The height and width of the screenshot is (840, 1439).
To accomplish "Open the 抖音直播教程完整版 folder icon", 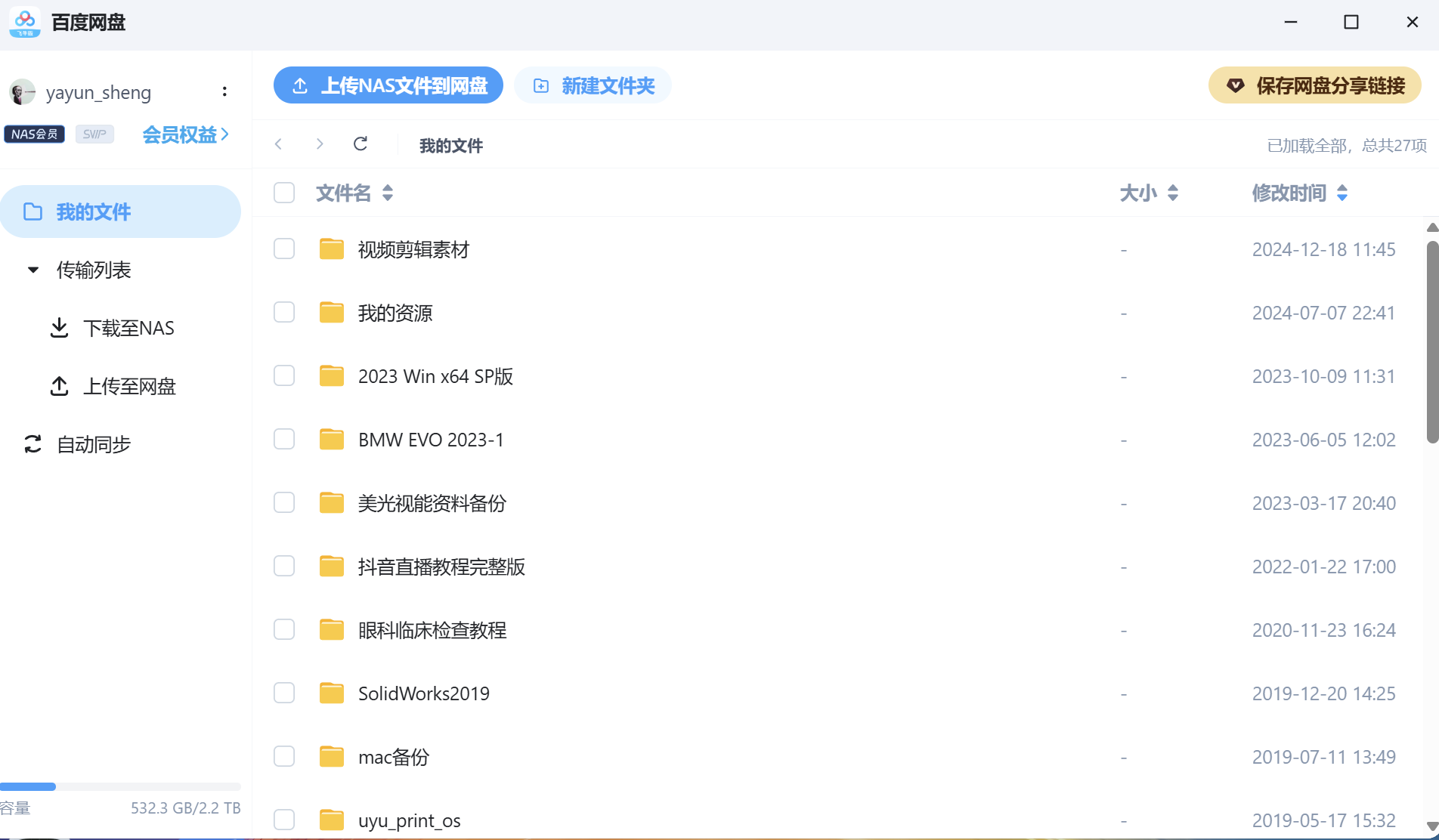I will [332, 566].
